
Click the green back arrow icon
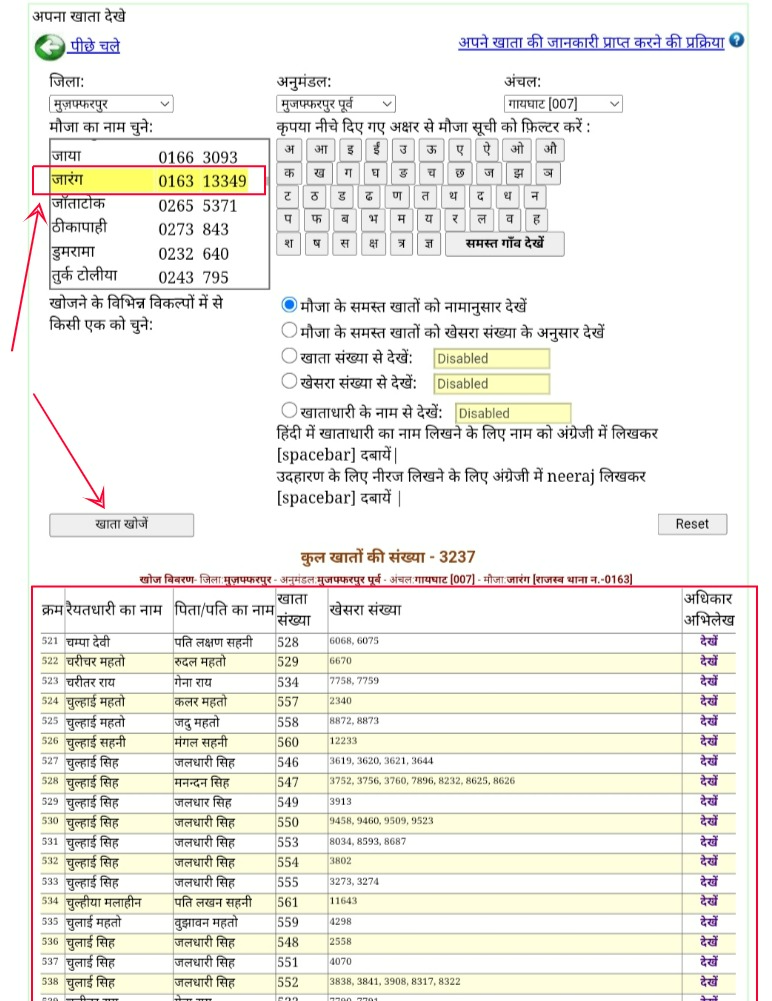point(49,47)
